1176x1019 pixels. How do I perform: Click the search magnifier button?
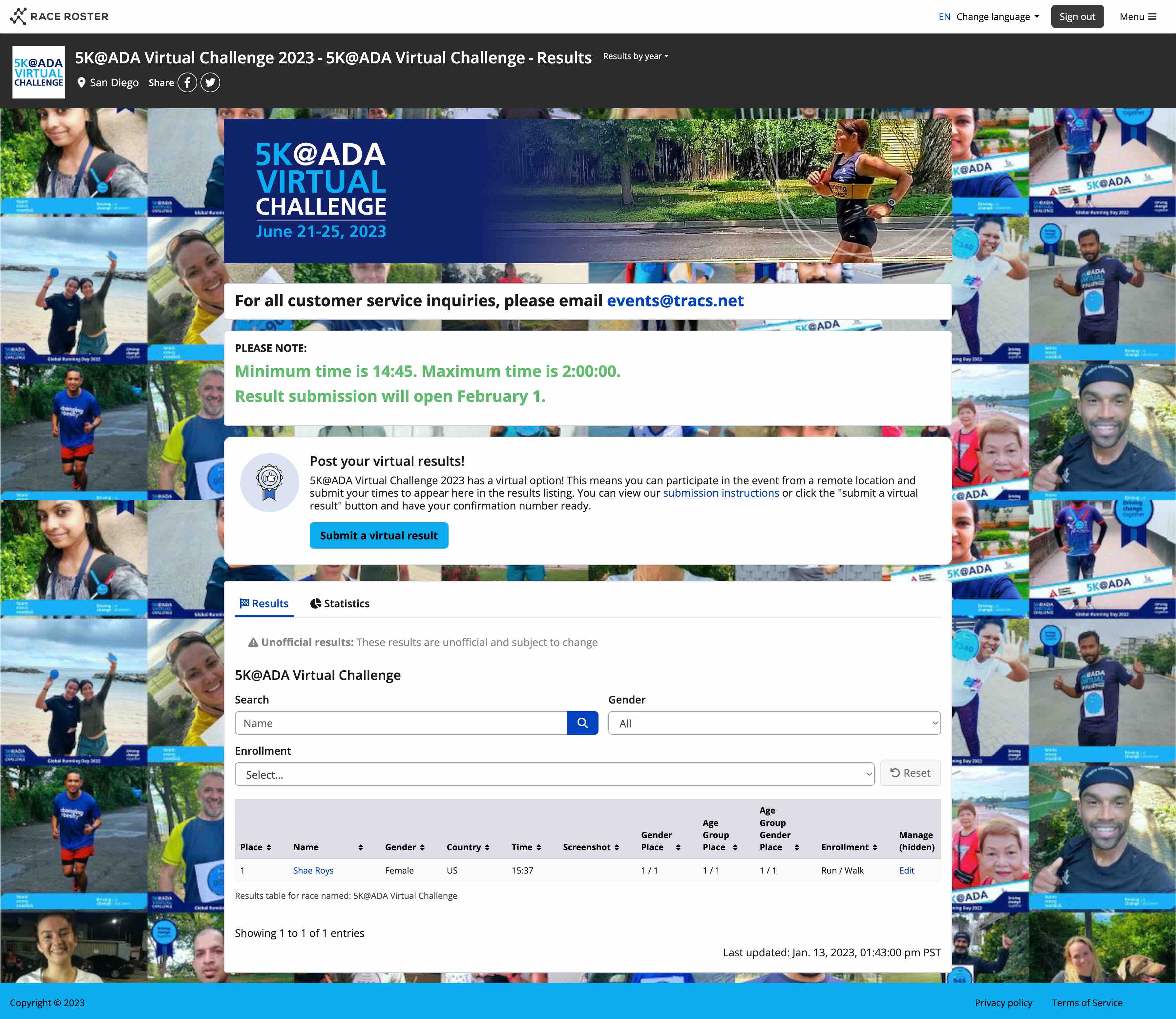tap(582, 723)
